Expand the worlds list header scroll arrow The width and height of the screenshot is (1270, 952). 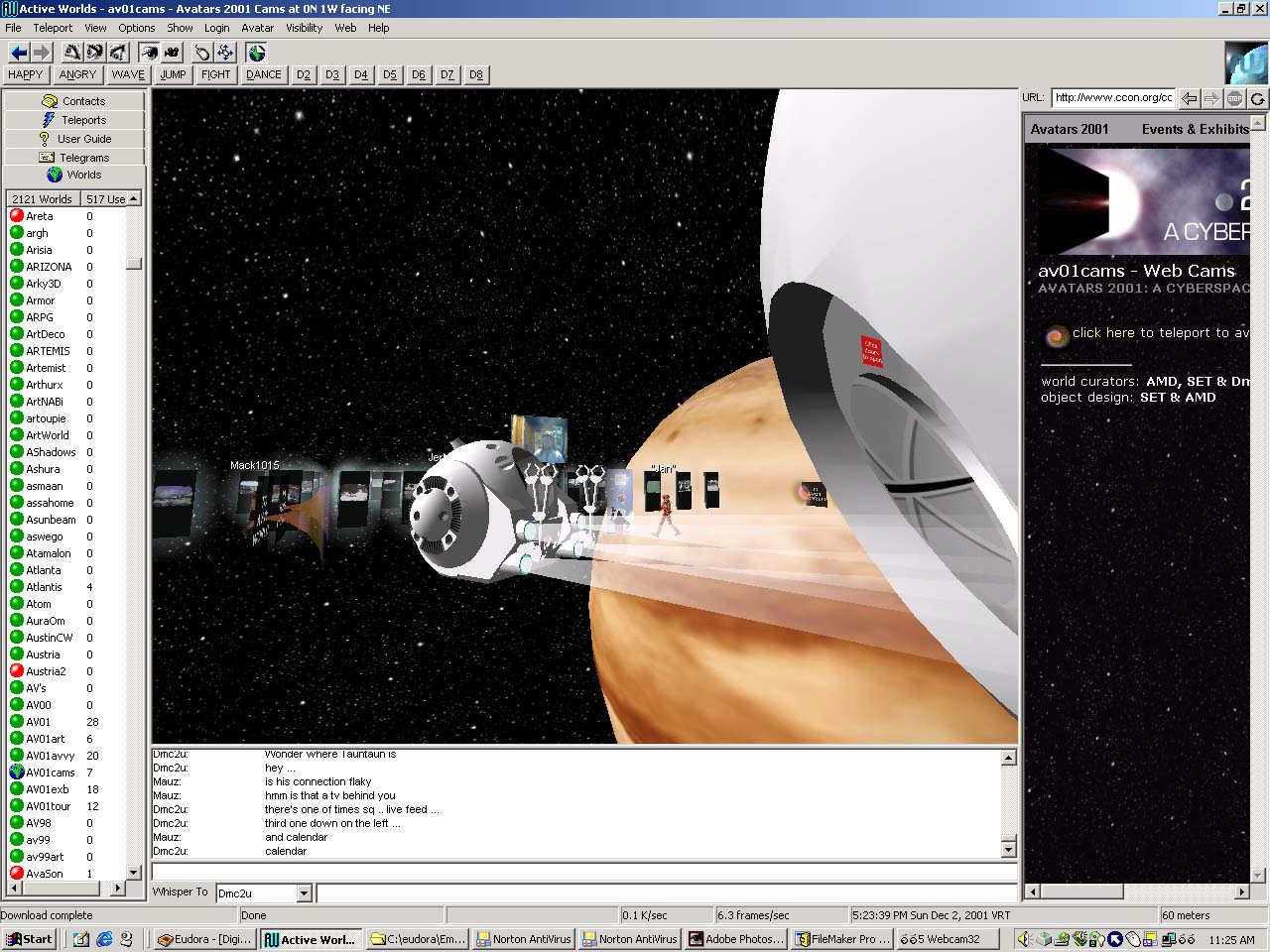134,199
